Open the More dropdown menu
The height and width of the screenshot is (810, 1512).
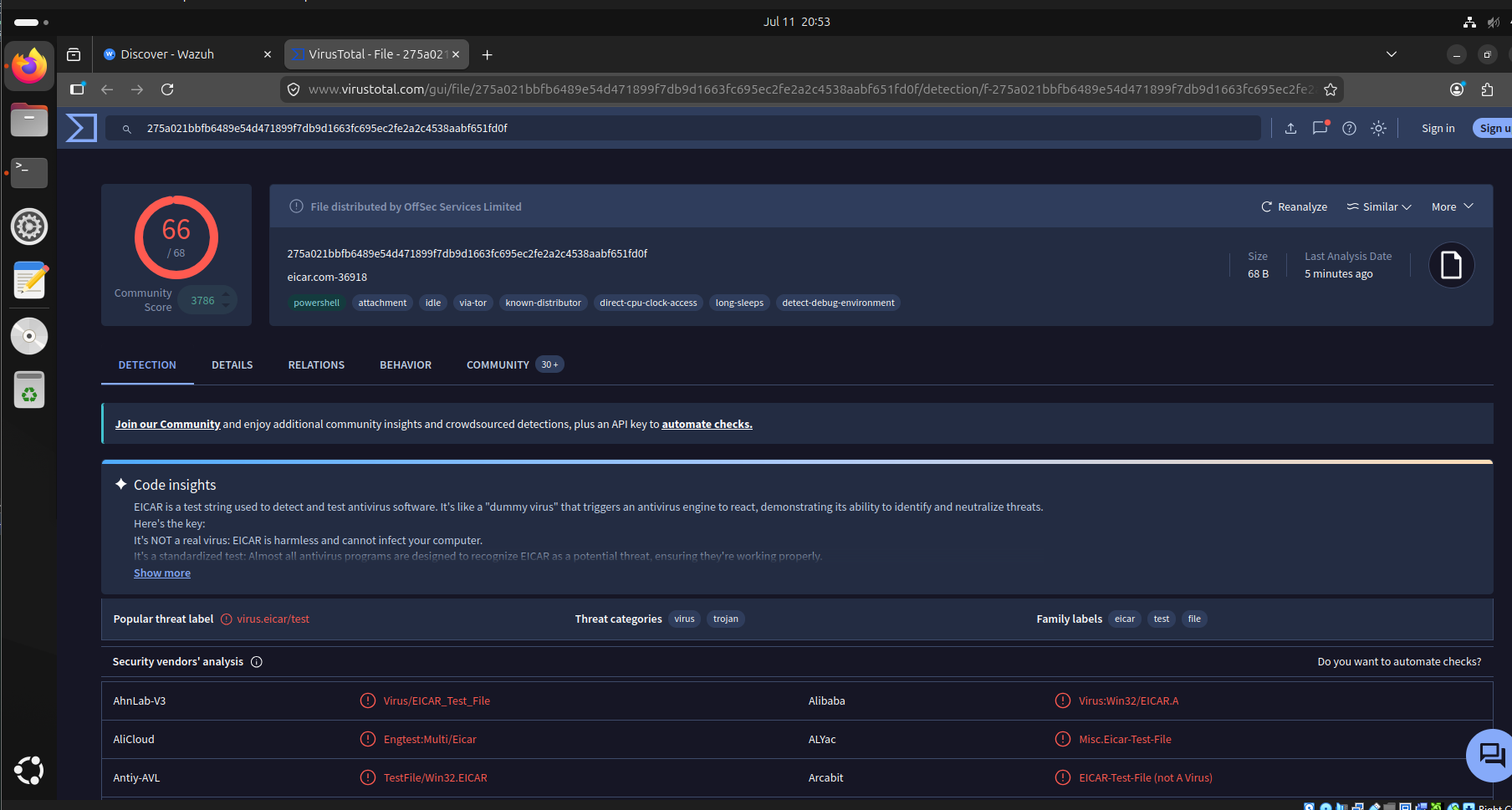[1452, 206]
